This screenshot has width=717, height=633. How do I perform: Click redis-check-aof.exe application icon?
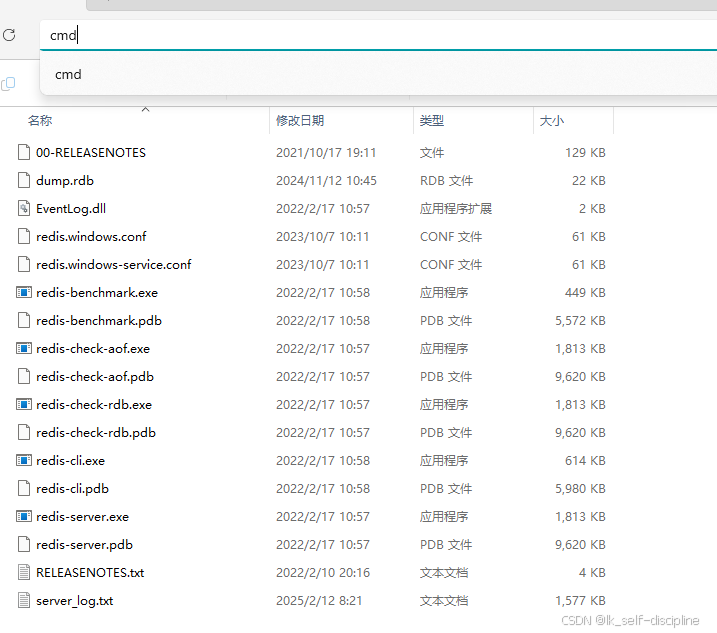[x=24, y=349]
